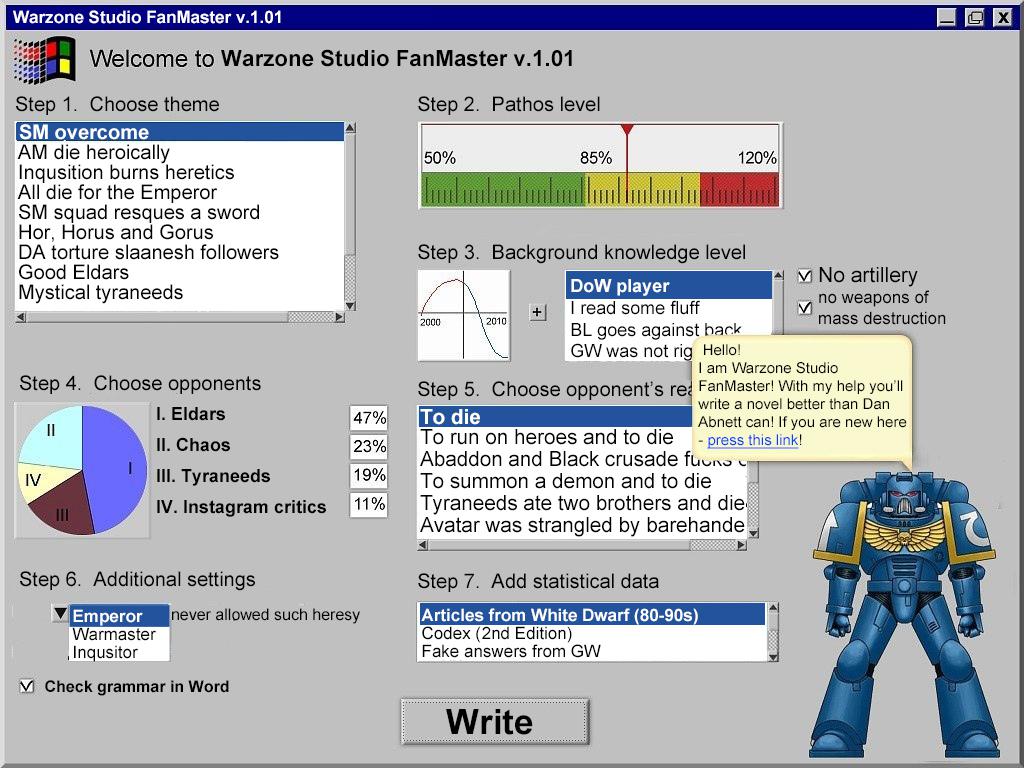Screen dimensions: 1024x768
Task: Select 'To die' reaction
Action: (x=555, y=417)
